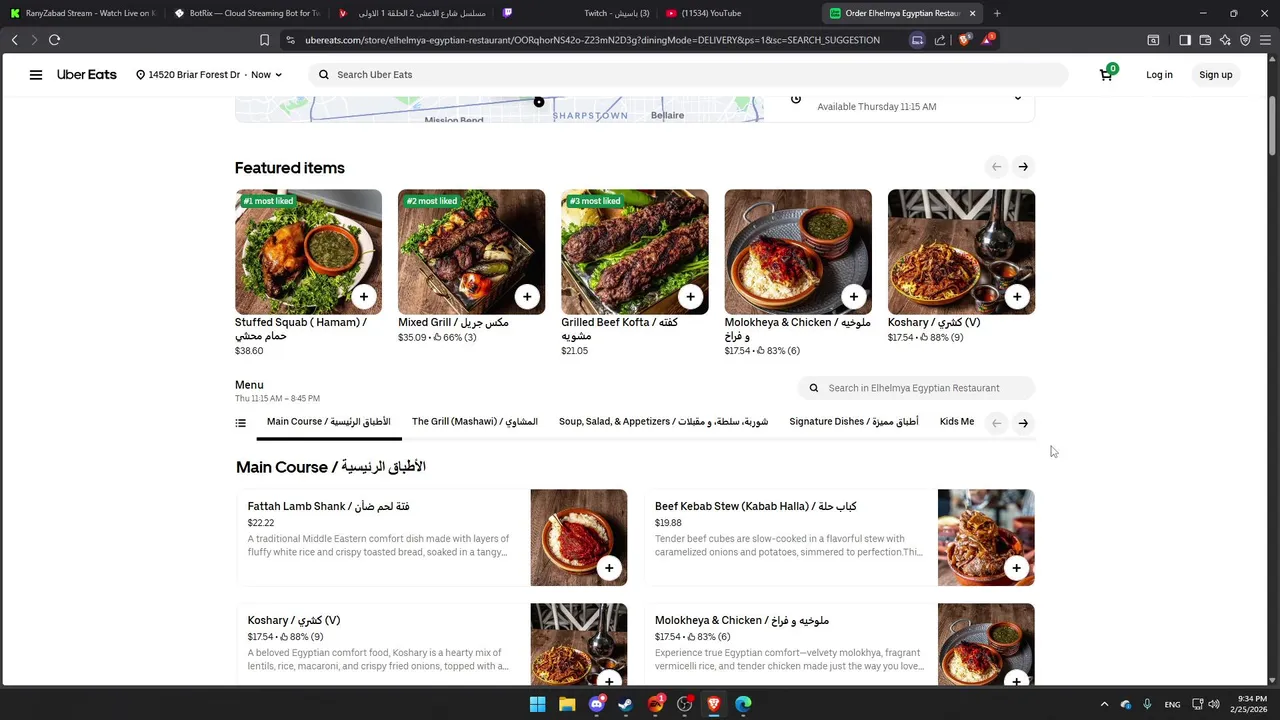Reload the page in browser
This screenshot has width=1280, height=720.
(x=54, y=40)
